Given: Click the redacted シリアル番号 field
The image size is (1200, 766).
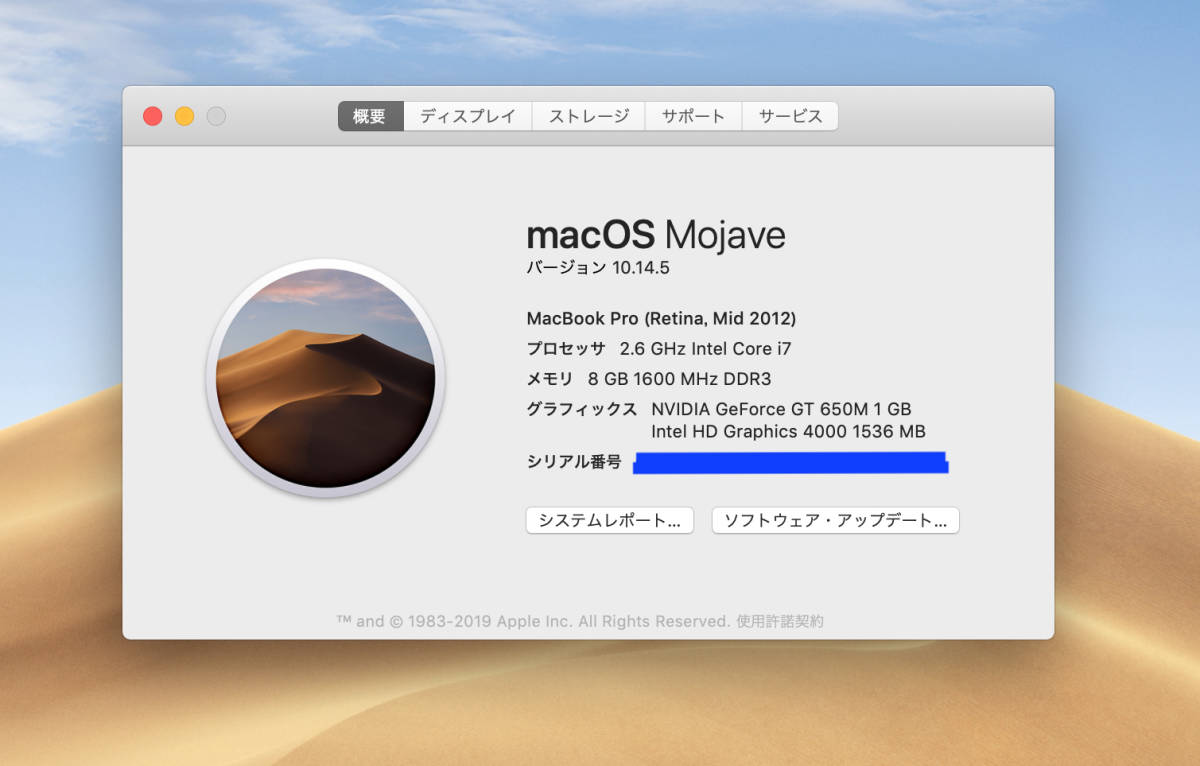Looking at the screenshot, I should click(x=790, y=461).
